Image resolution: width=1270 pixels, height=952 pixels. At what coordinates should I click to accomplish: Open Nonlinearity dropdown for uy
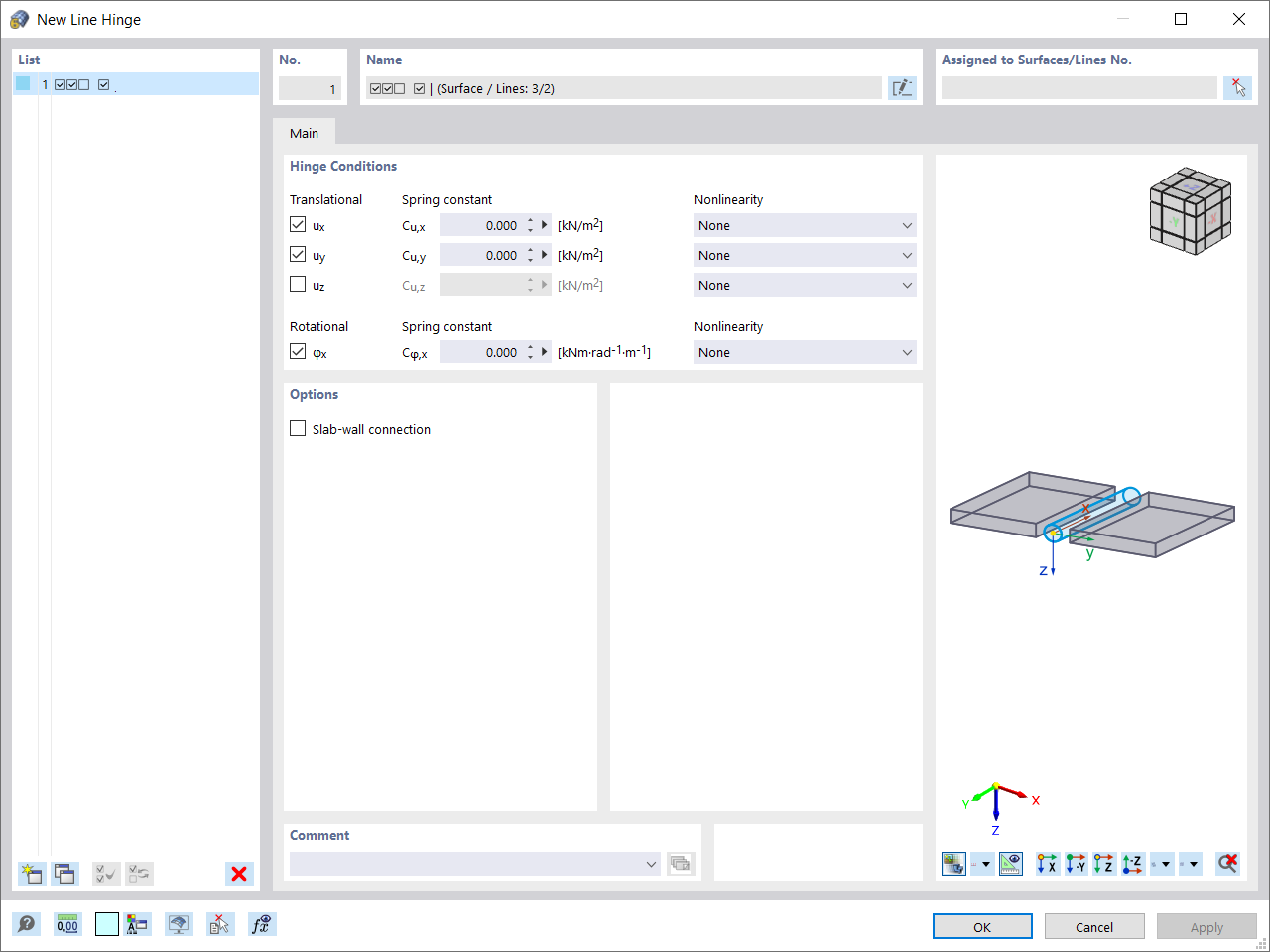[805, 255]
